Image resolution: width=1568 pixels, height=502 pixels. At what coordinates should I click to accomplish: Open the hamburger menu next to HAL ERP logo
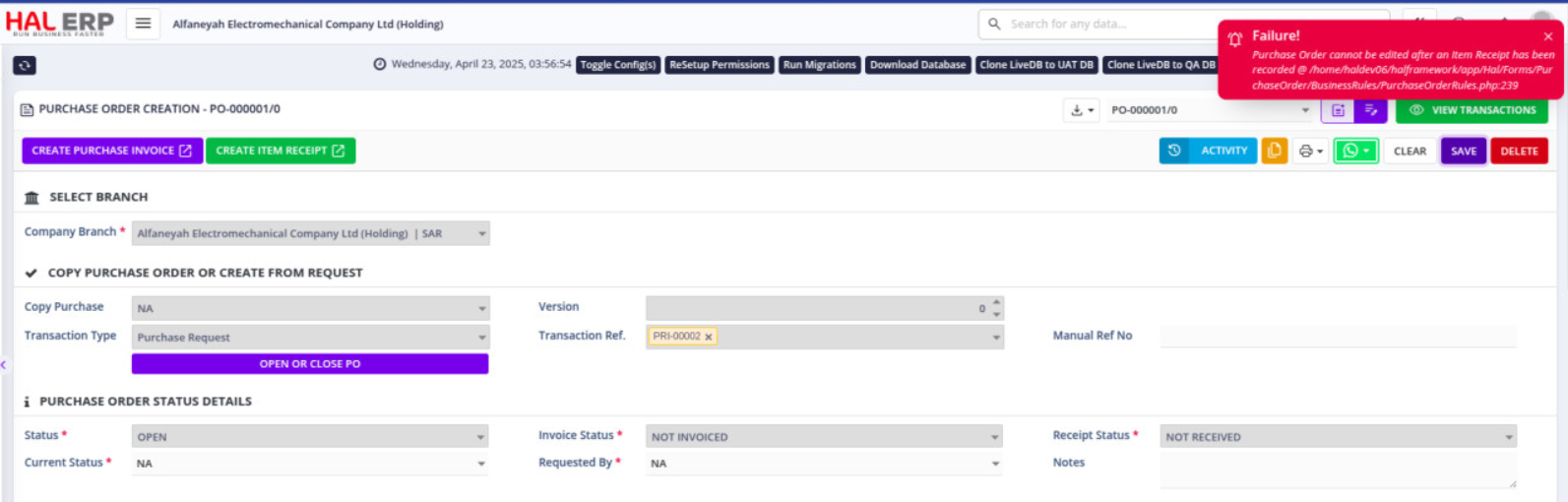[143, 24]
